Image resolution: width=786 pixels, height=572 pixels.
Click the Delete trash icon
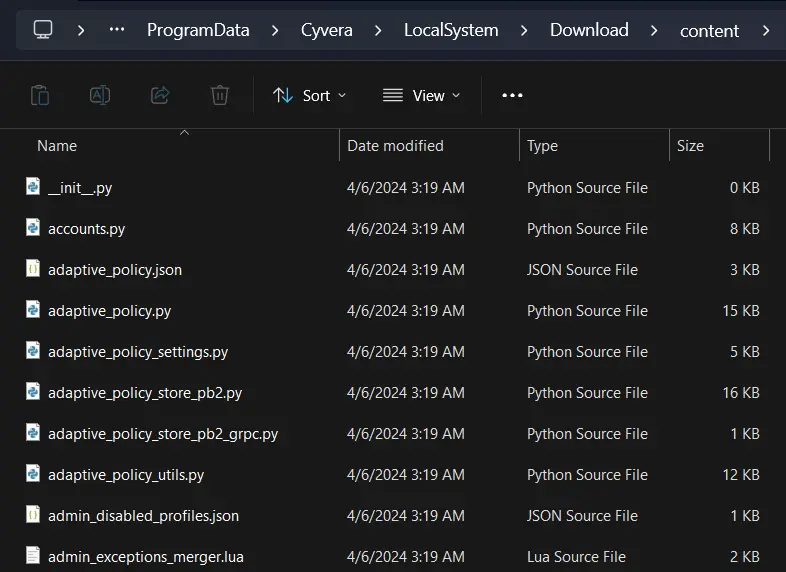pyautogui.click(x=220, y=95)
